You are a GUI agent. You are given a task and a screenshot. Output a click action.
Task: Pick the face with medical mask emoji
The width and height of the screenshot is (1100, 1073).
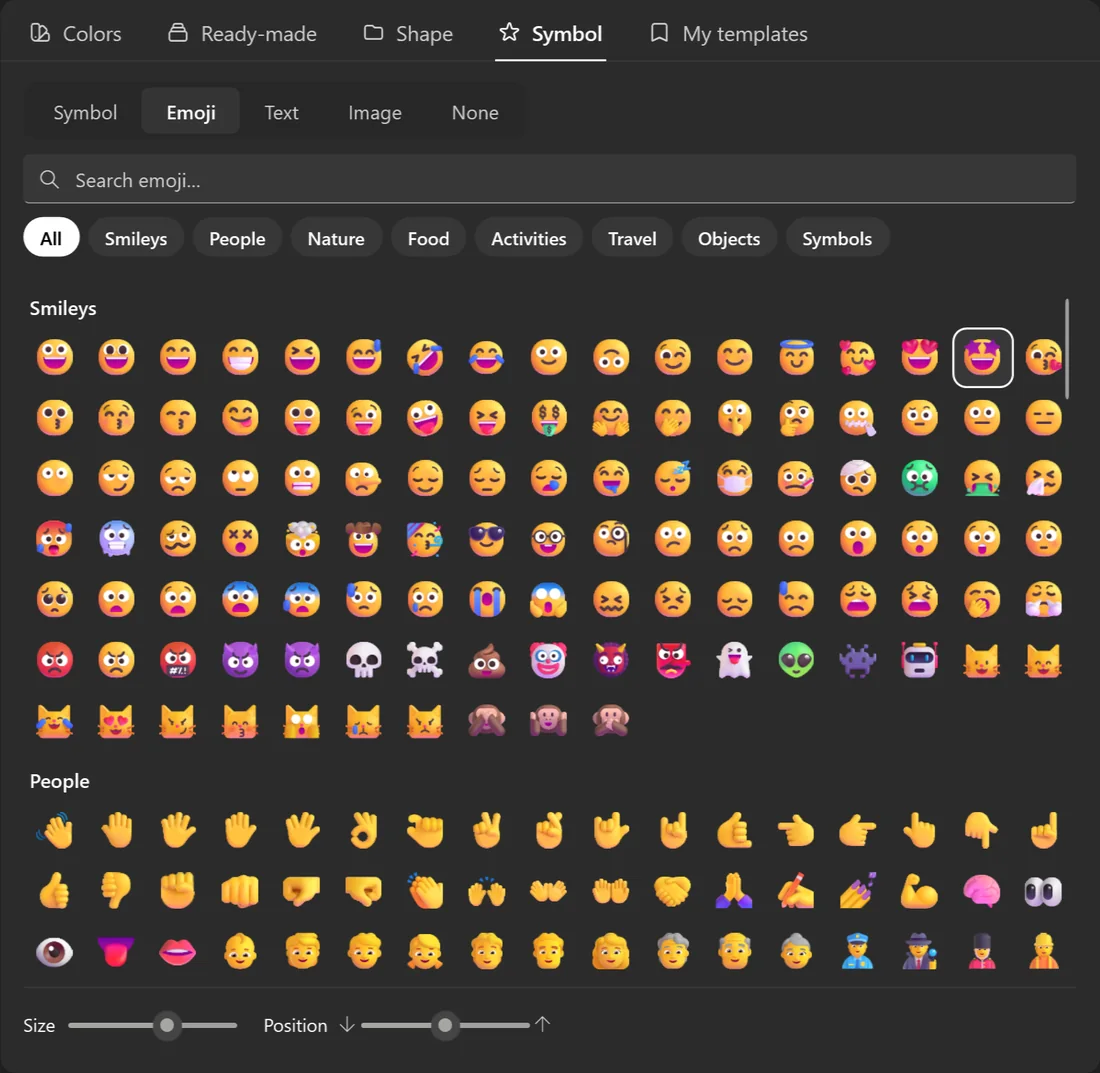[734, 478]
